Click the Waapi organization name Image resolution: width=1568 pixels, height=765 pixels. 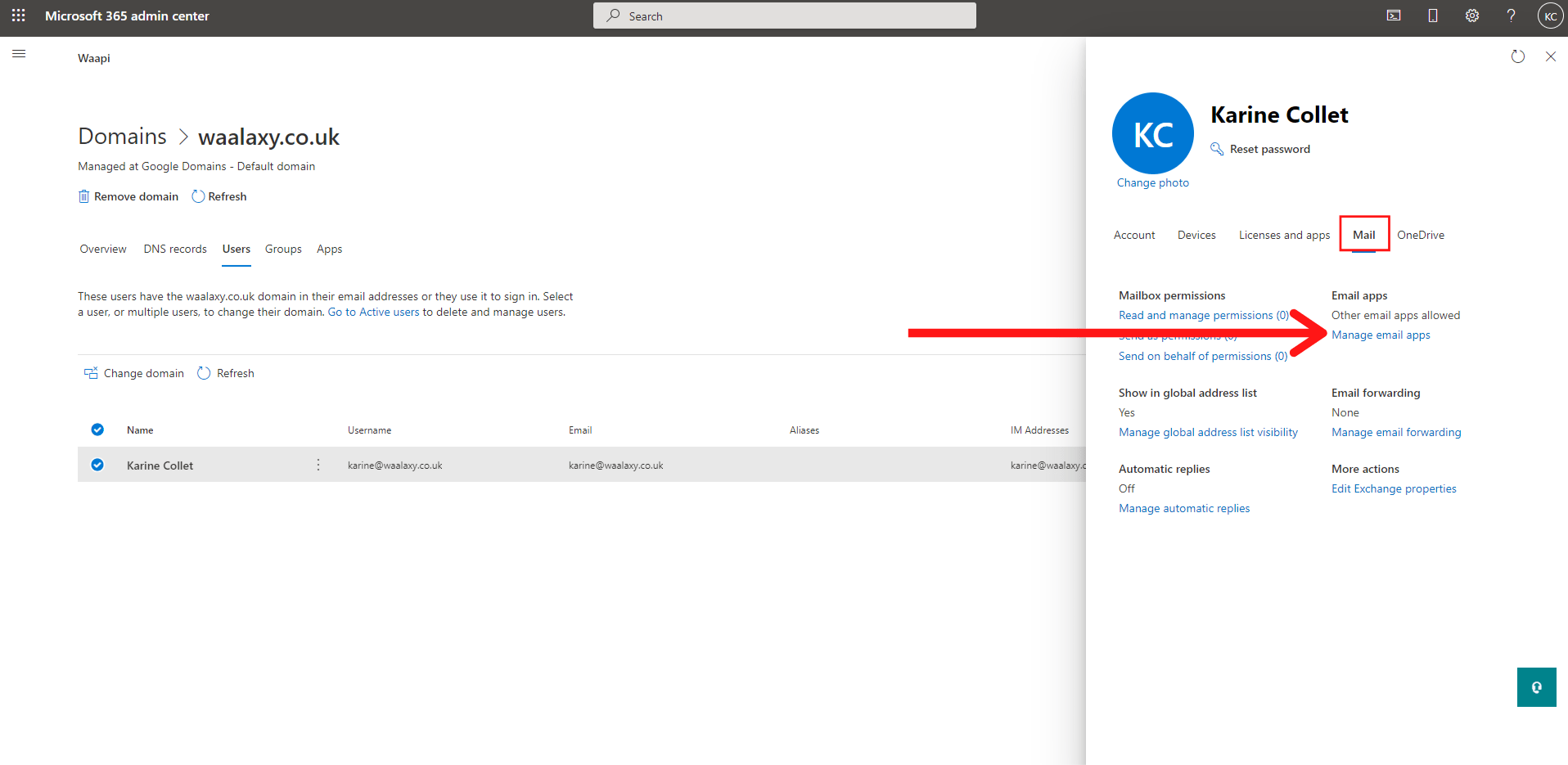tap(93, 58)
